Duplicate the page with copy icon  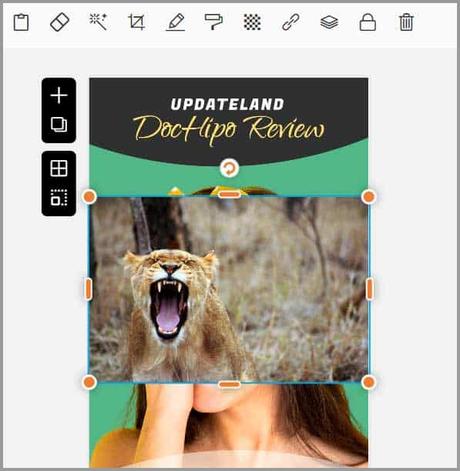coord(59,125)
